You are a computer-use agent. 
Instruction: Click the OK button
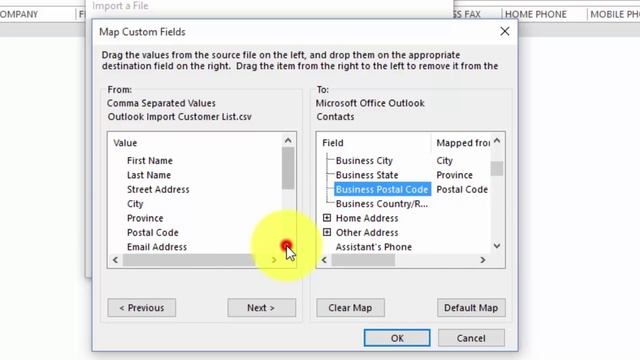point(397,338)
